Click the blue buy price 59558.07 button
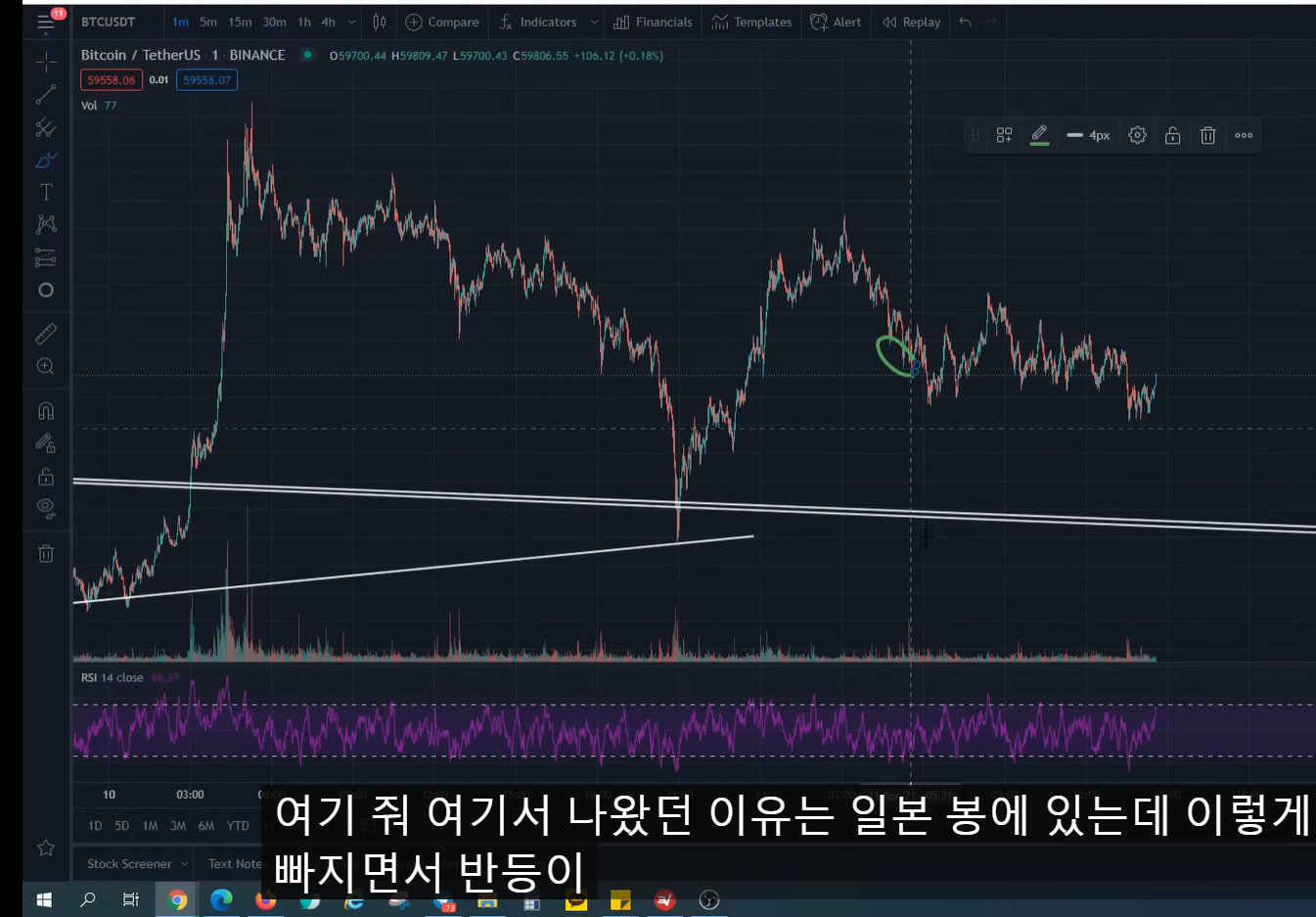The height and width of the screenshot is (917, 1316). tap(206, 80)
